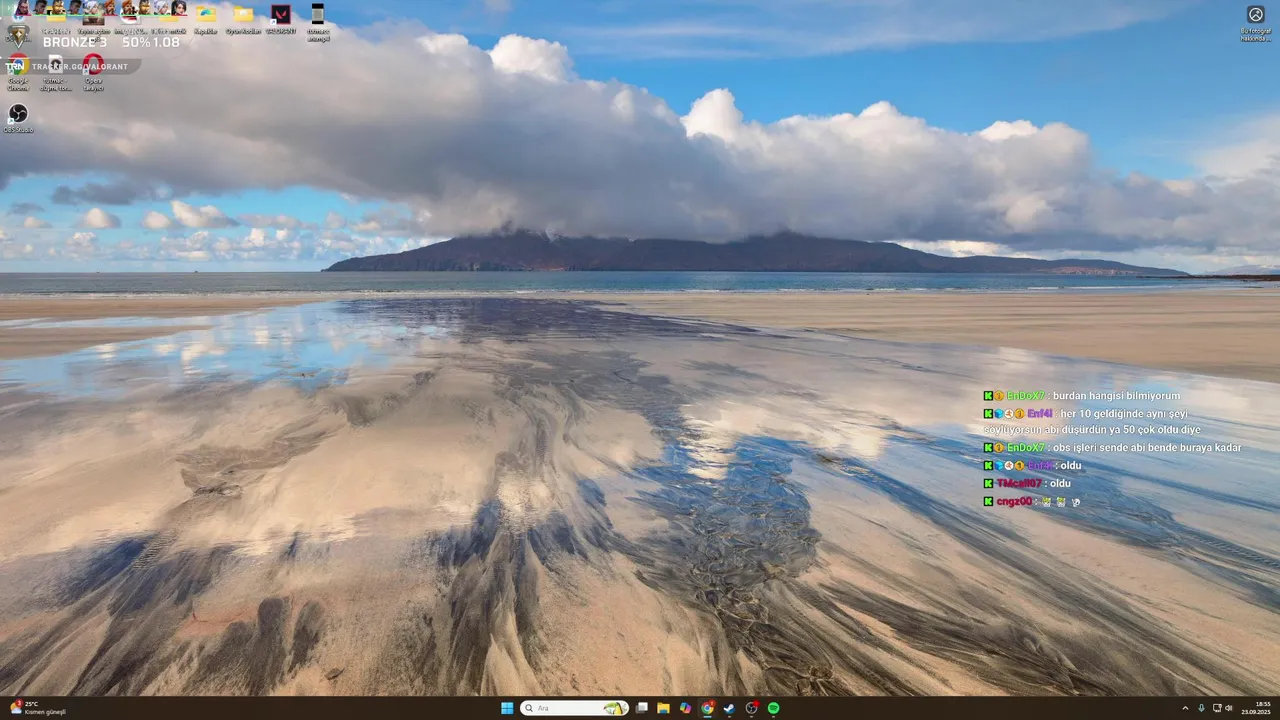Viewport: 1280px width, 720px height.
Task: Open the clock showing 18:55
Action: [1256, 708]
